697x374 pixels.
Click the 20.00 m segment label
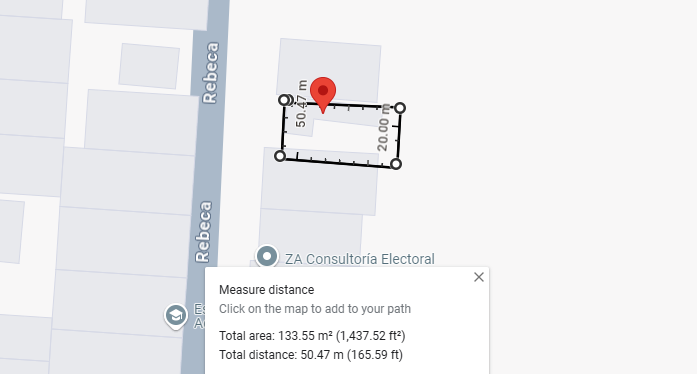click(384, 127)
